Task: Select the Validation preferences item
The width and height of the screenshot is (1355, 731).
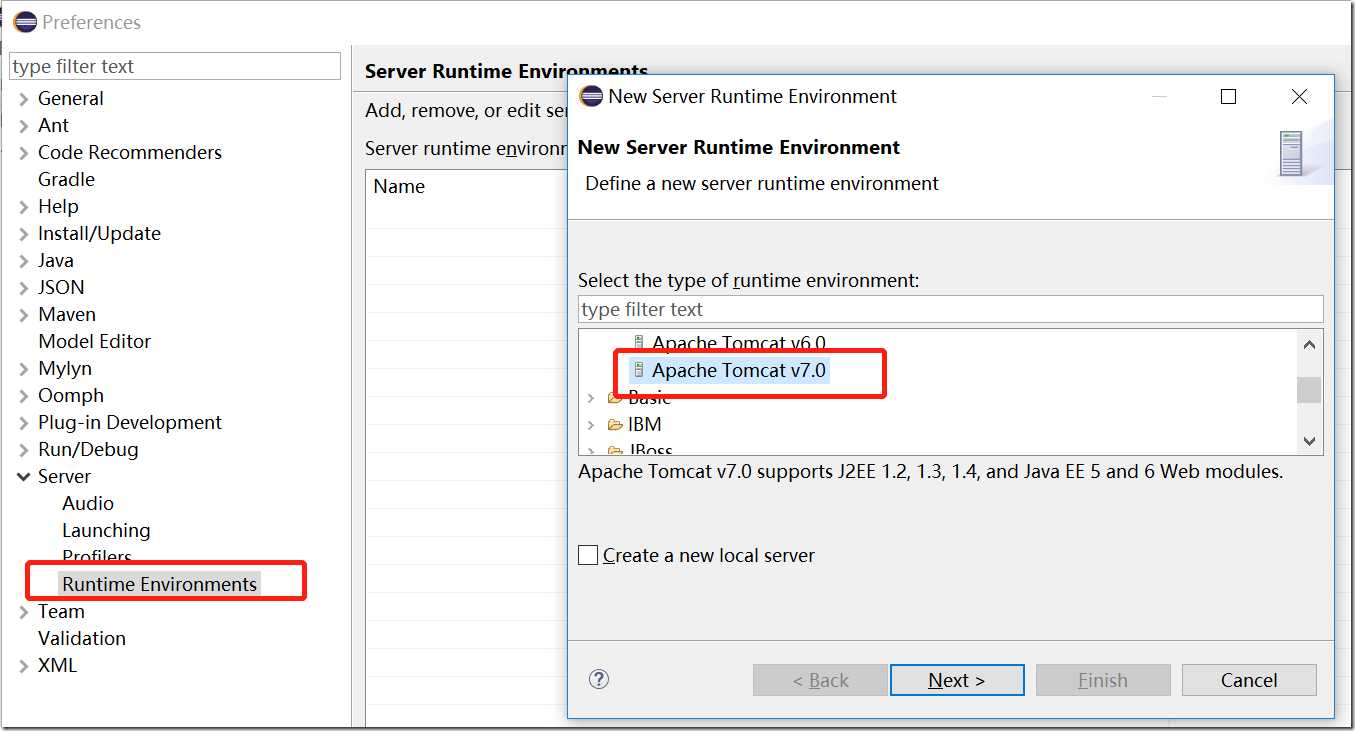Action: (x=82, y=639)
